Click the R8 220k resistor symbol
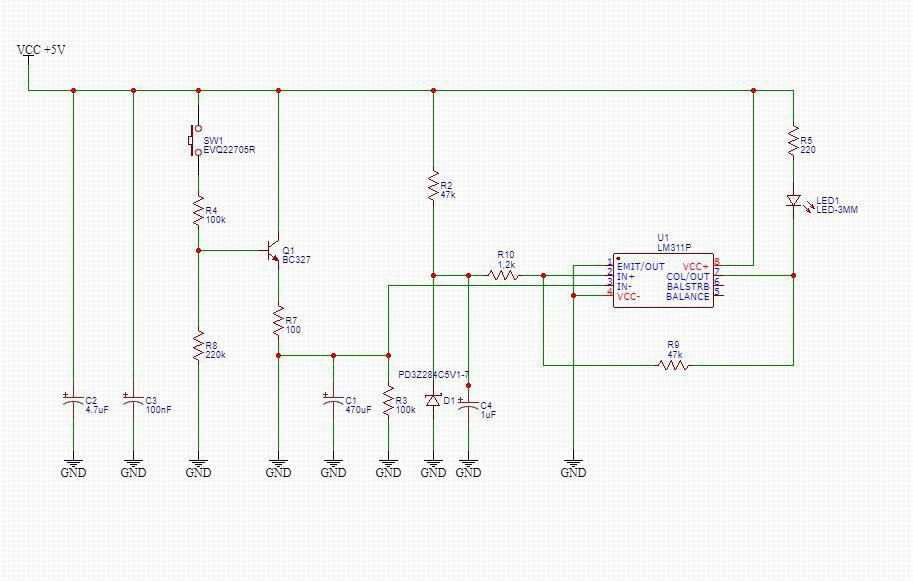 tap(198, 346)
